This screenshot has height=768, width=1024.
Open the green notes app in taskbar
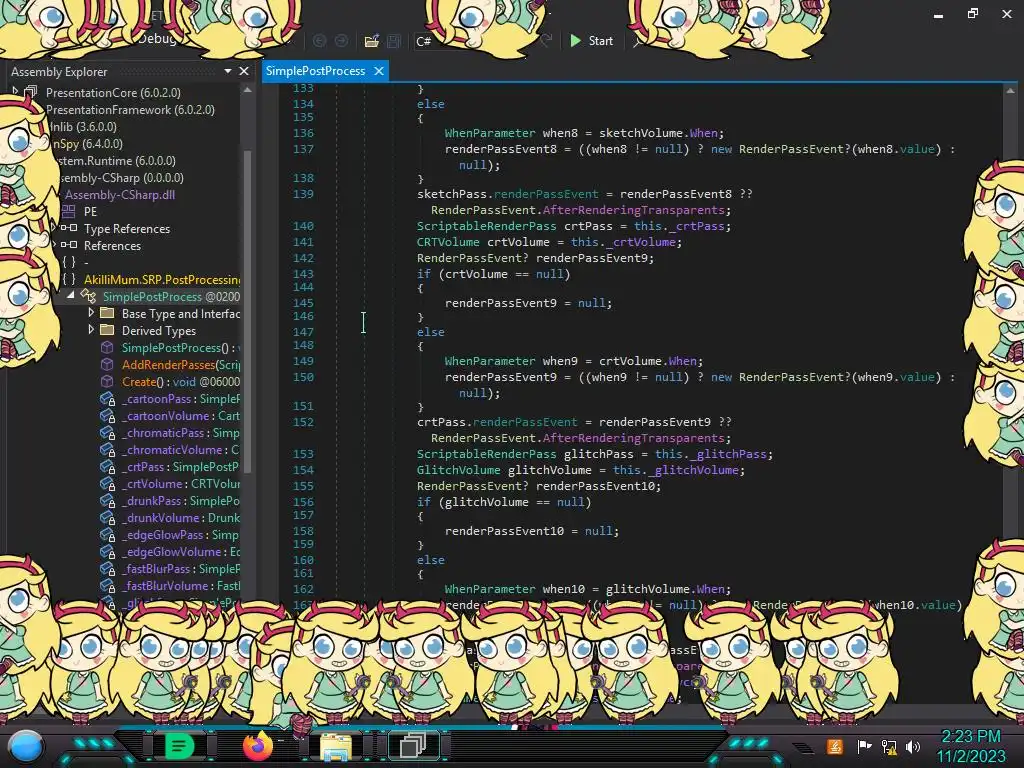tap(179, 745)
